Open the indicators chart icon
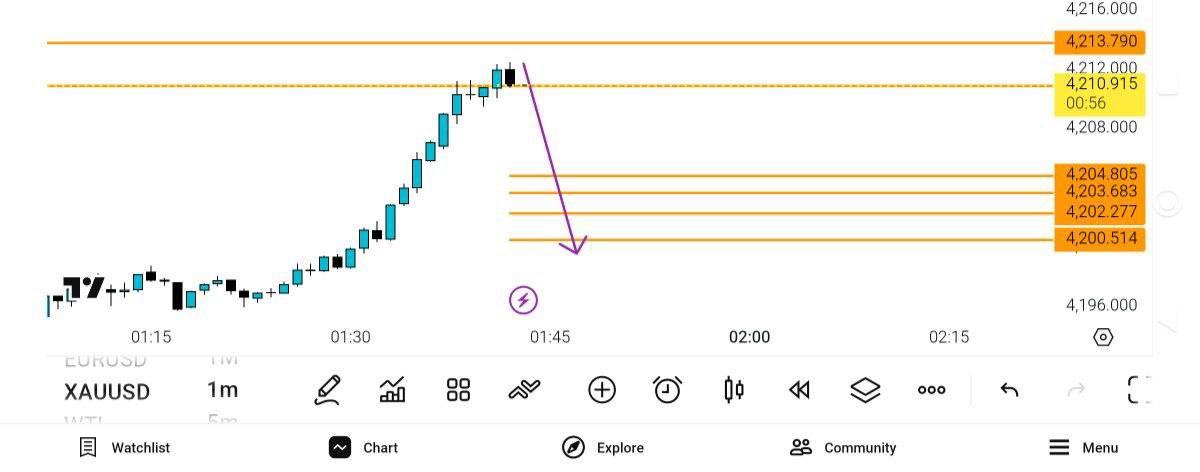This screenshot has height=472, width=1200. (393, 390)
